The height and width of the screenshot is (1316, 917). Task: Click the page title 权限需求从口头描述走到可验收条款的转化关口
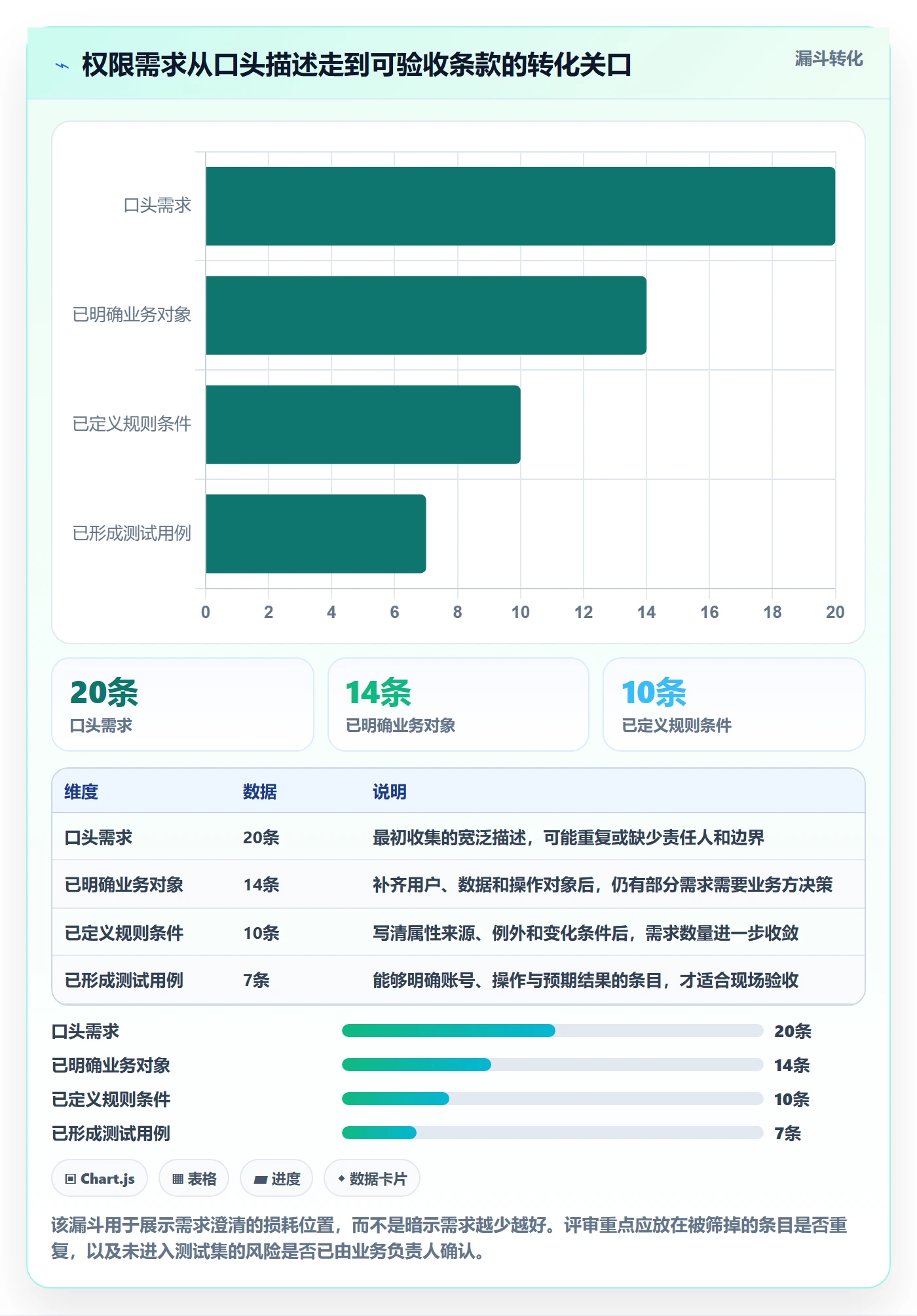click(357, 65)
